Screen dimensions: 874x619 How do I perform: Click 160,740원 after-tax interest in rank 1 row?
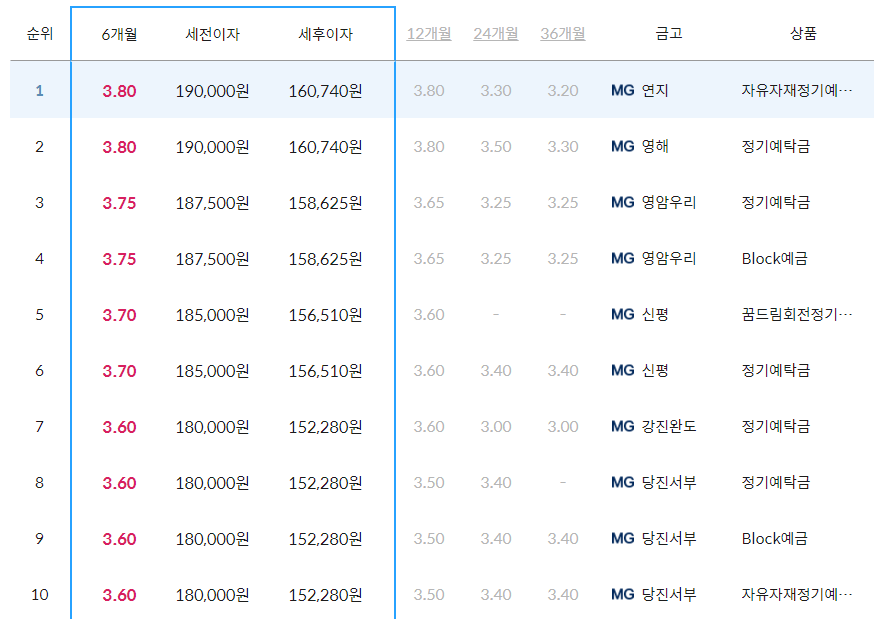[326, 91]
